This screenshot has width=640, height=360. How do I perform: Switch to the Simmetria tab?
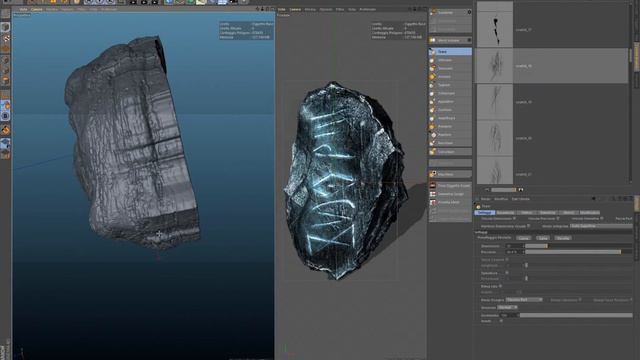pos(547,213)
